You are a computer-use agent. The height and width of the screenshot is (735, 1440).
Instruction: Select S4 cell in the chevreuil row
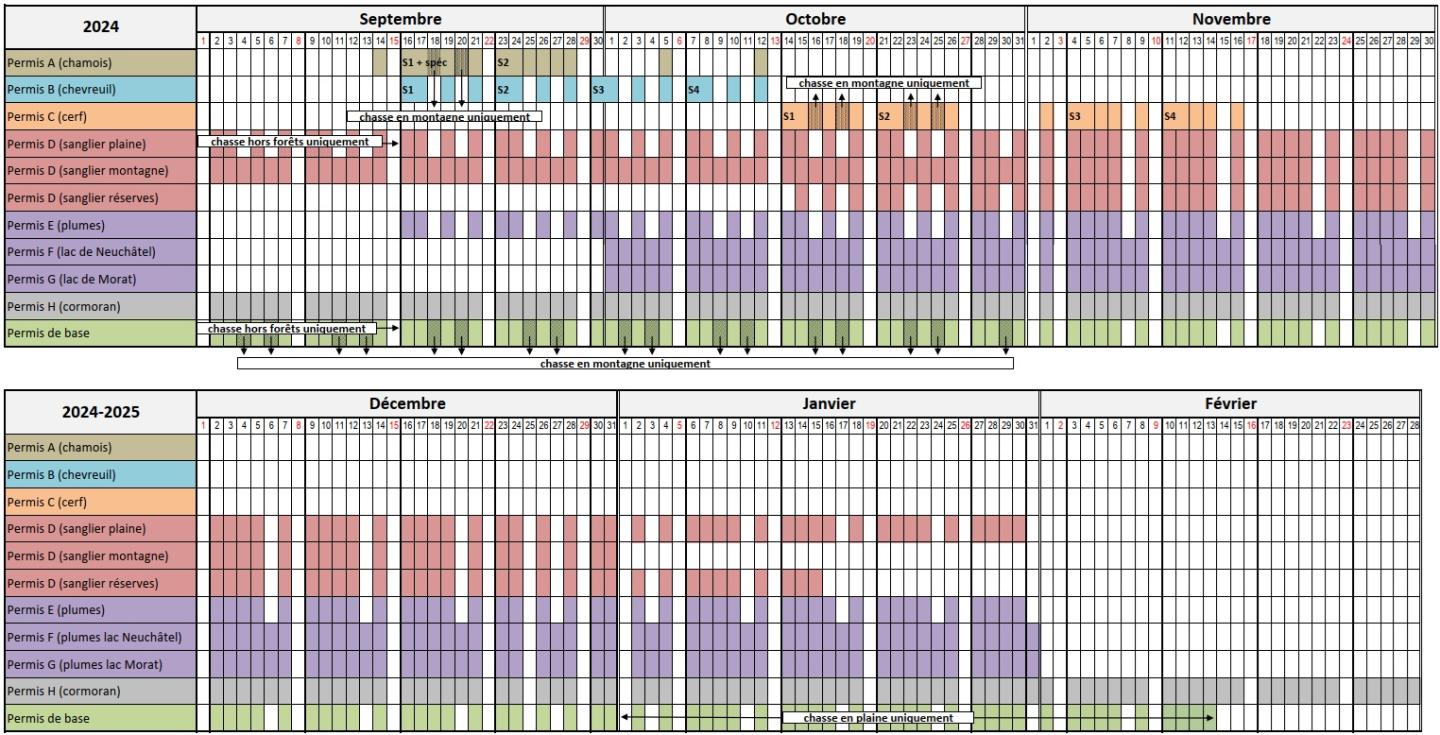coord(693,89)
